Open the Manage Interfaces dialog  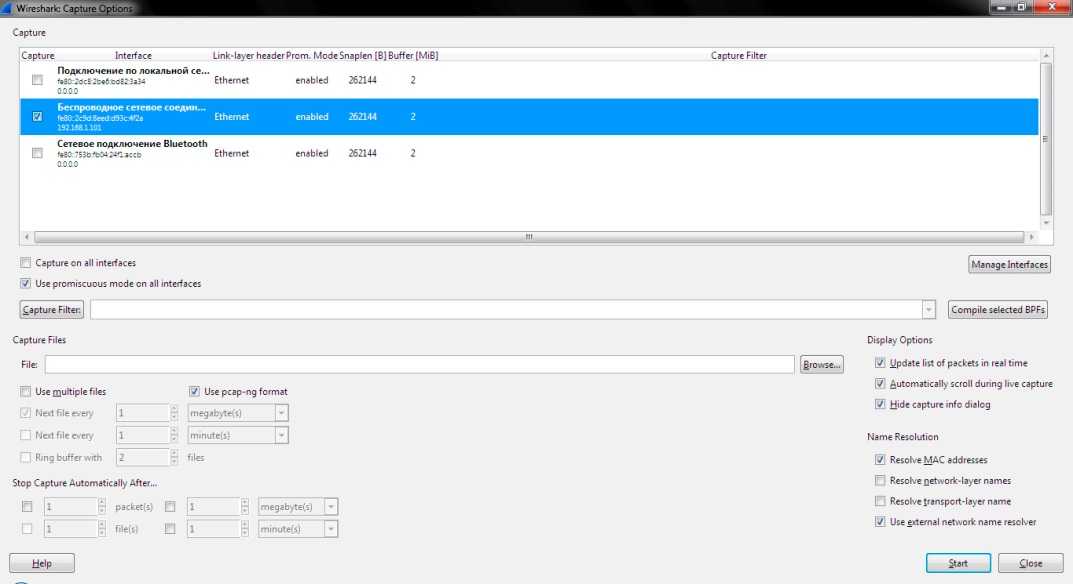(x=1009, y=265)
